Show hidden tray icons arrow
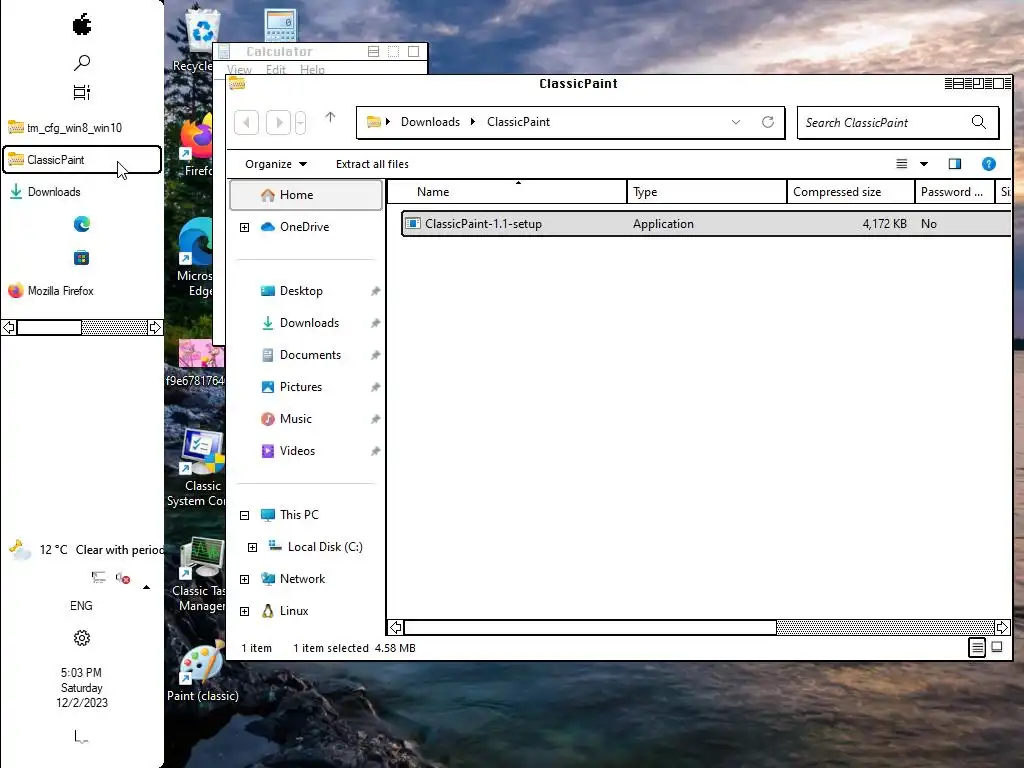The width and height of the screenshot is (1024, 768). click(146, 587)
